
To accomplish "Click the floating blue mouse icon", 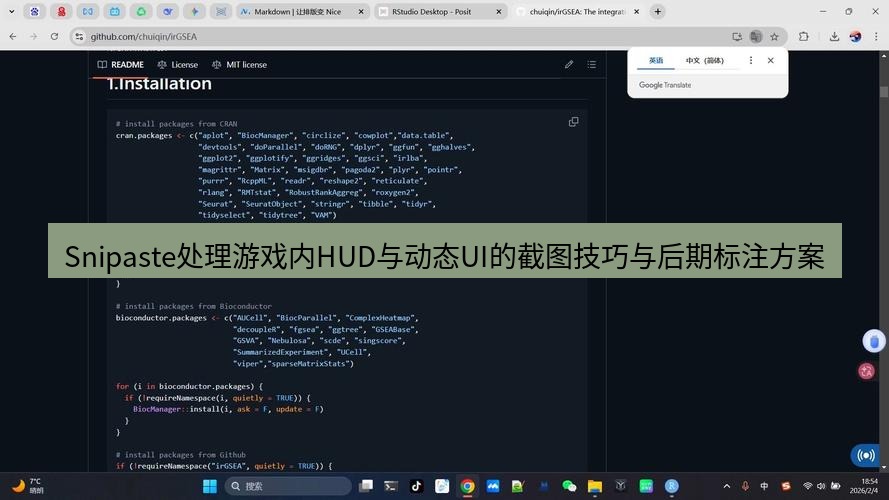I will pyautogui.click(x=874, y=341).
